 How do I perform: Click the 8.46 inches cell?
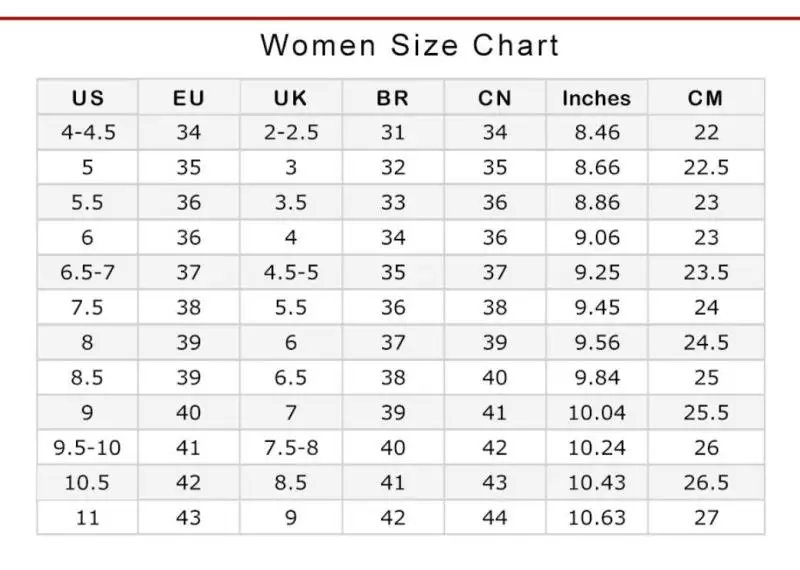(597, 132)
